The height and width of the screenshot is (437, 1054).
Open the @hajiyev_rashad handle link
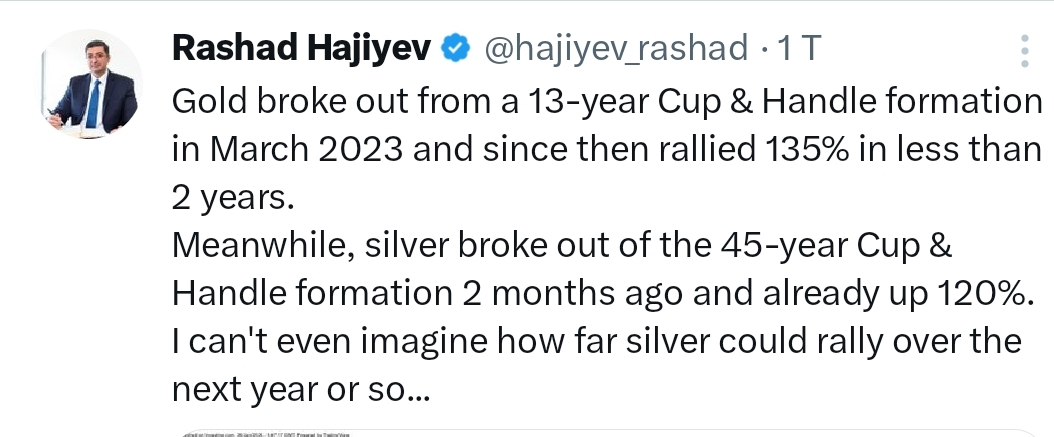[x=616, y=46]
